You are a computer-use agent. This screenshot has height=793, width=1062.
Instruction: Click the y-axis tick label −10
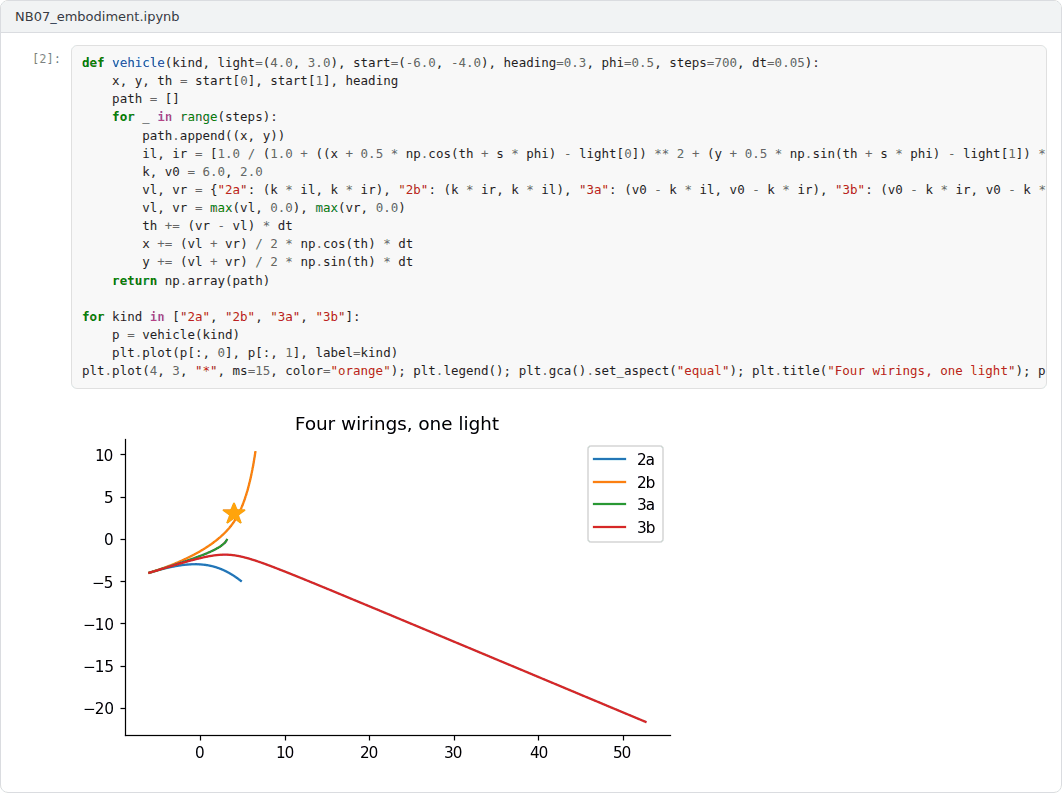click(x=99, y=624)
